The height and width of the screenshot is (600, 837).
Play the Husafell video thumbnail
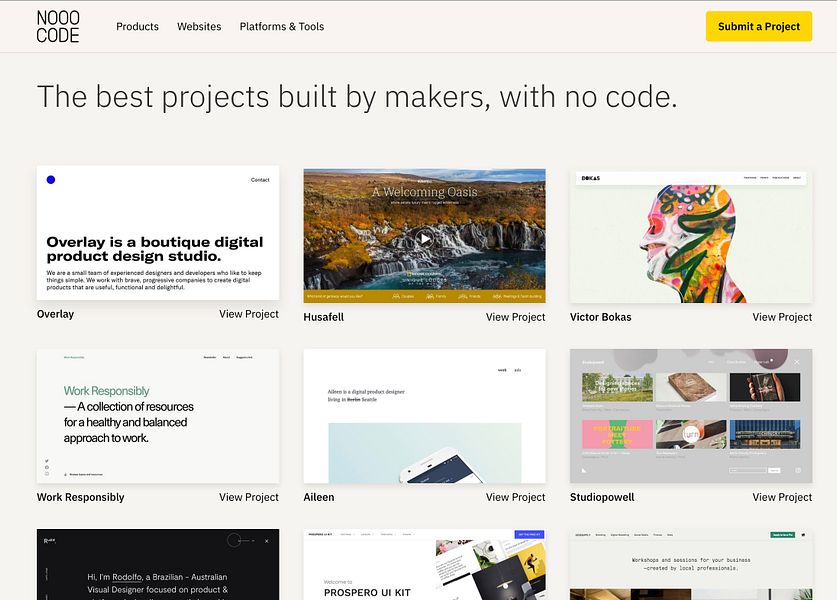pyautogui.click(x=424, y=239)
